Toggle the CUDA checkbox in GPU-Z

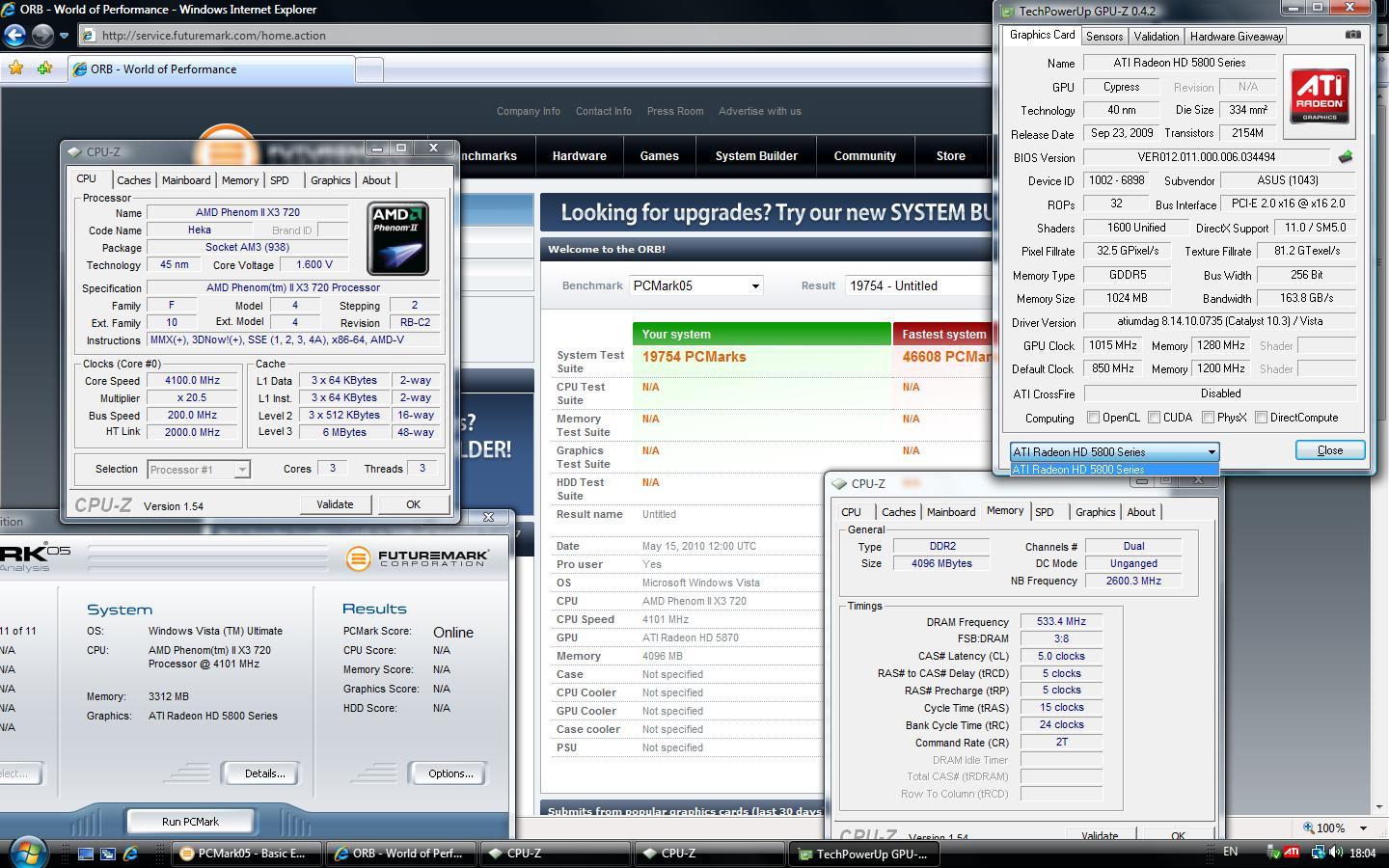(x=1154, y=418)
